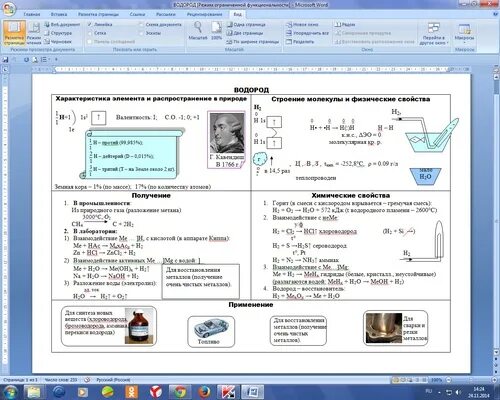Screen dimensions: 500x400
Task: Open Google Chrome from taskbar
Action: [180, 392]
